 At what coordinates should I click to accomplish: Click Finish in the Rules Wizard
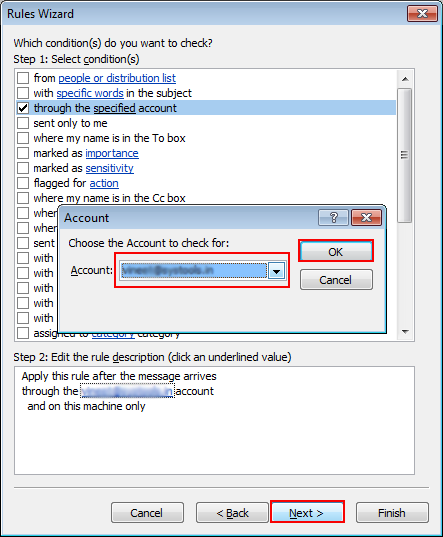pyautogui.click(x=392, y=513)
